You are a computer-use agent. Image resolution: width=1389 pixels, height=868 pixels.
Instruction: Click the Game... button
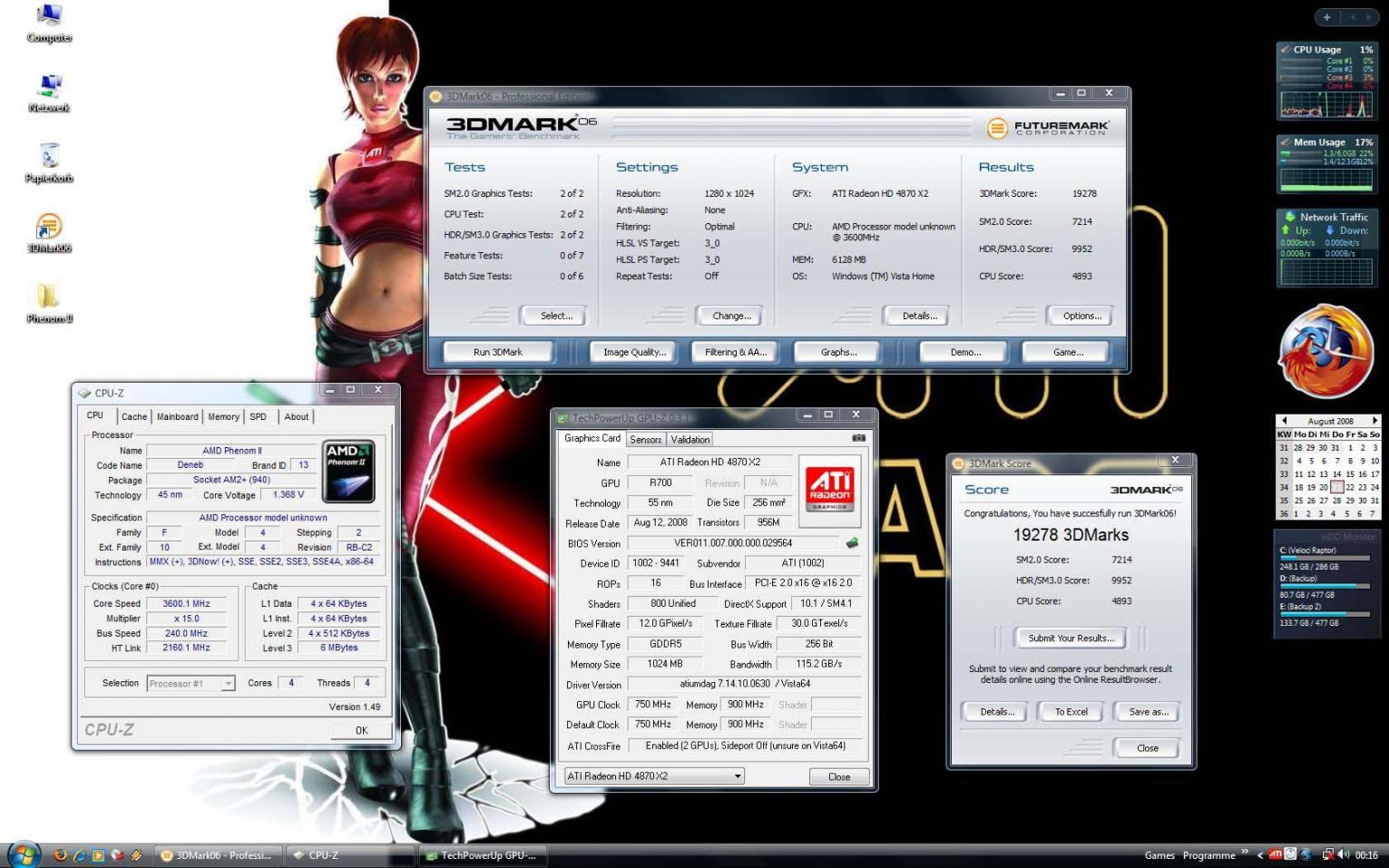1068,352
